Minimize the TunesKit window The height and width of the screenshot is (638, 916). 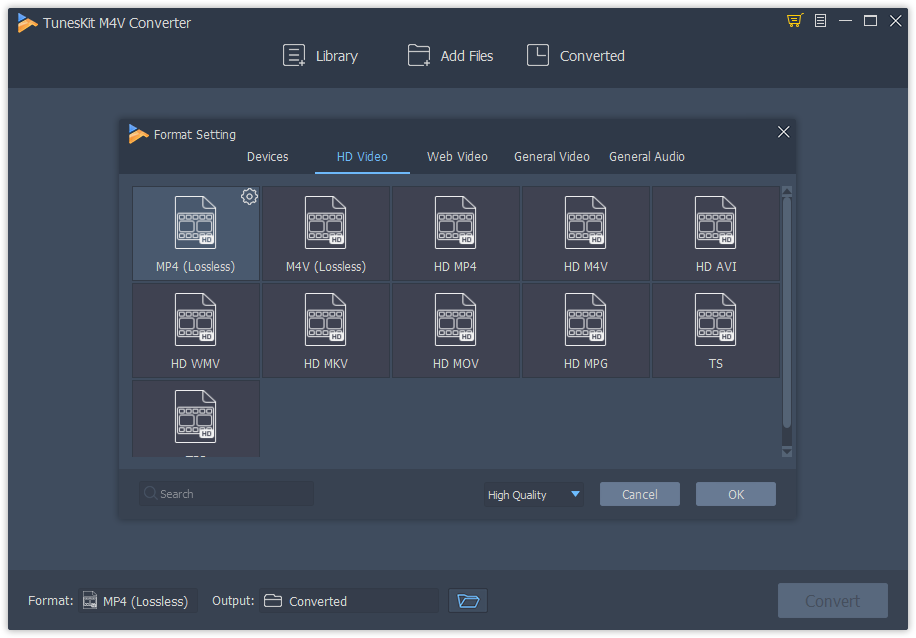coord(845,21)
